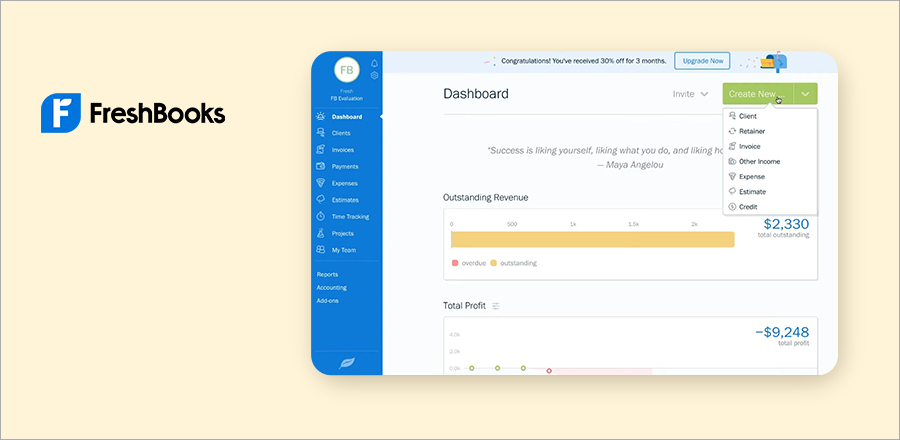Click the Expense icon in Create New menu
Image resolution: width=900 pixels, height=440 pixels.
click(732, 177)
